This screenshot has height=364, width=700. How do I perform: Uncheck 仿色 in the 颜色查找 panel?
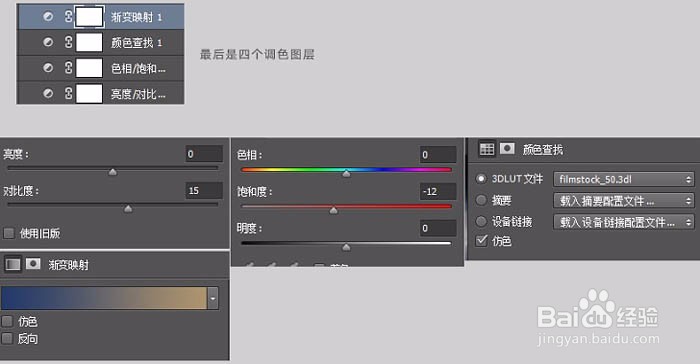[x=481, y=241]
